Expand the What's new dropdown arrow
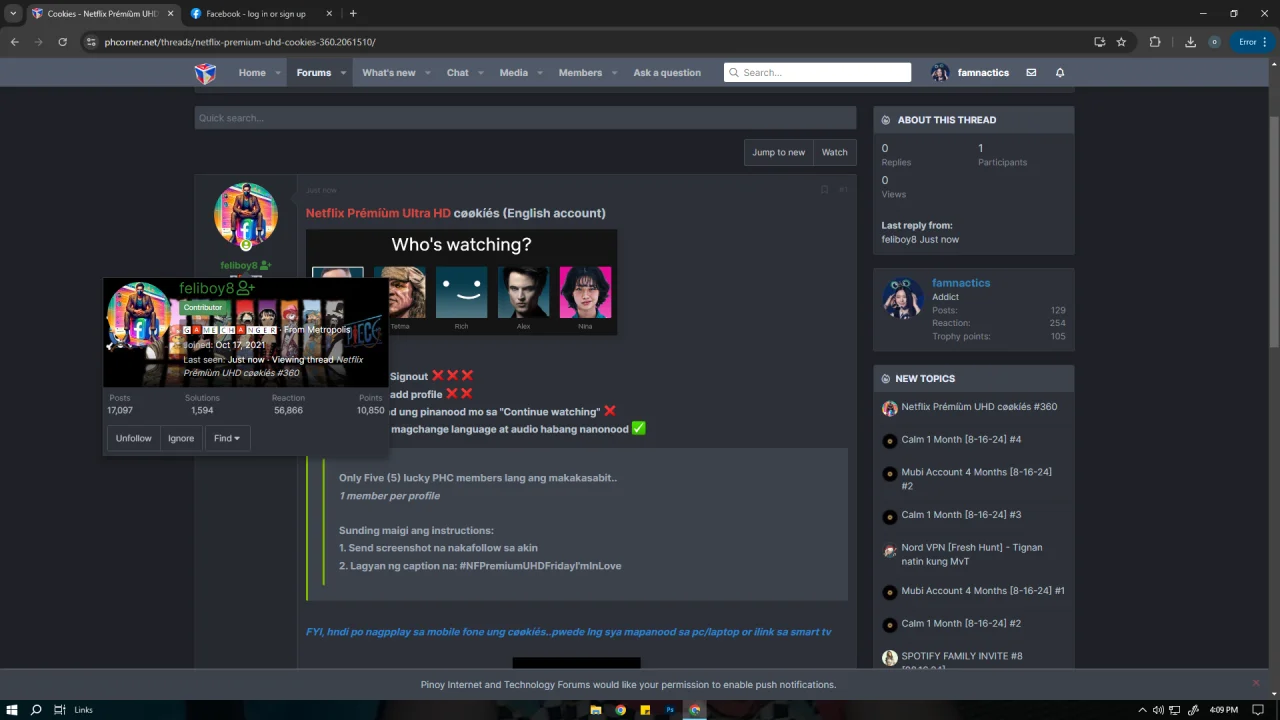The image size is (1280, 720). 427,73
